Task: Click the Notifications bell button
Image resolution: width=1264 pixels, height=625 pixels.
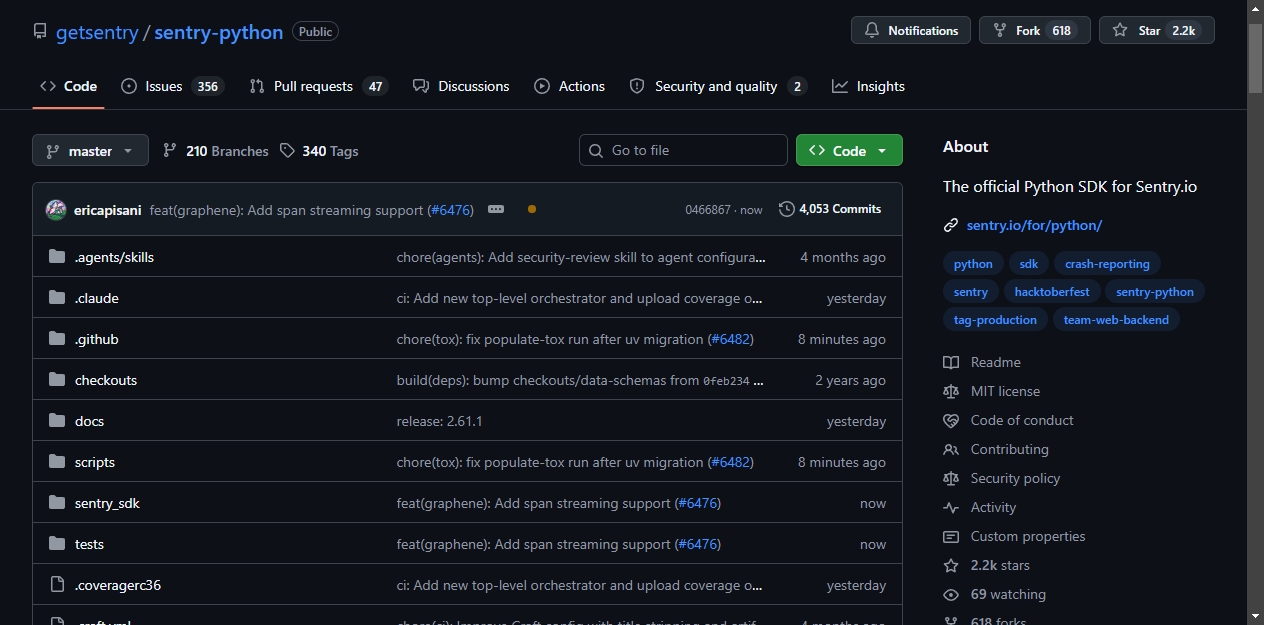Action: click(x=911, y=31)
